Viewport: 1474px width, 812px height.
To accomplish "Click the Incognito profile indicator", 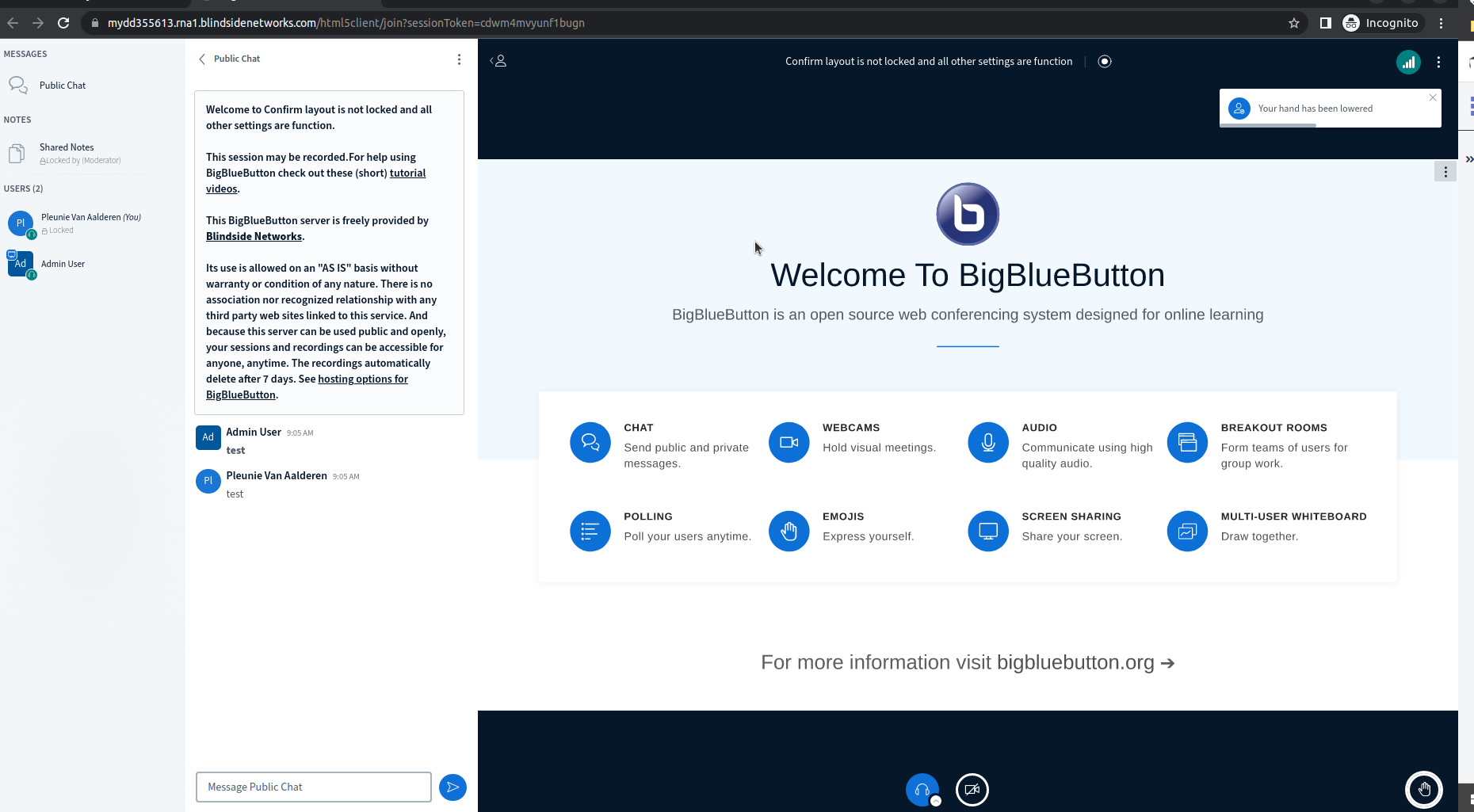I will pos(1381,23).
